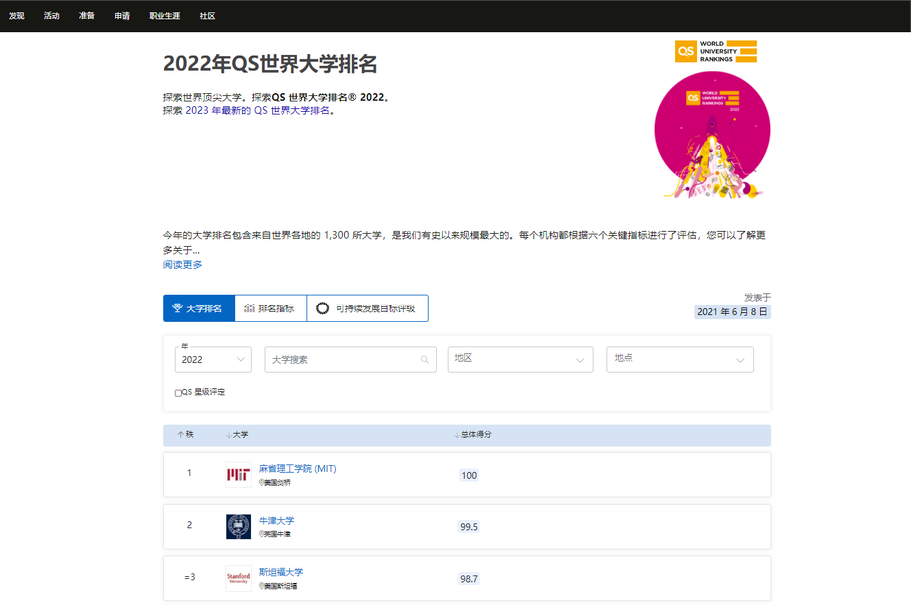
Task: Expand the 地区 dropdown
Action: pos(521,360)
